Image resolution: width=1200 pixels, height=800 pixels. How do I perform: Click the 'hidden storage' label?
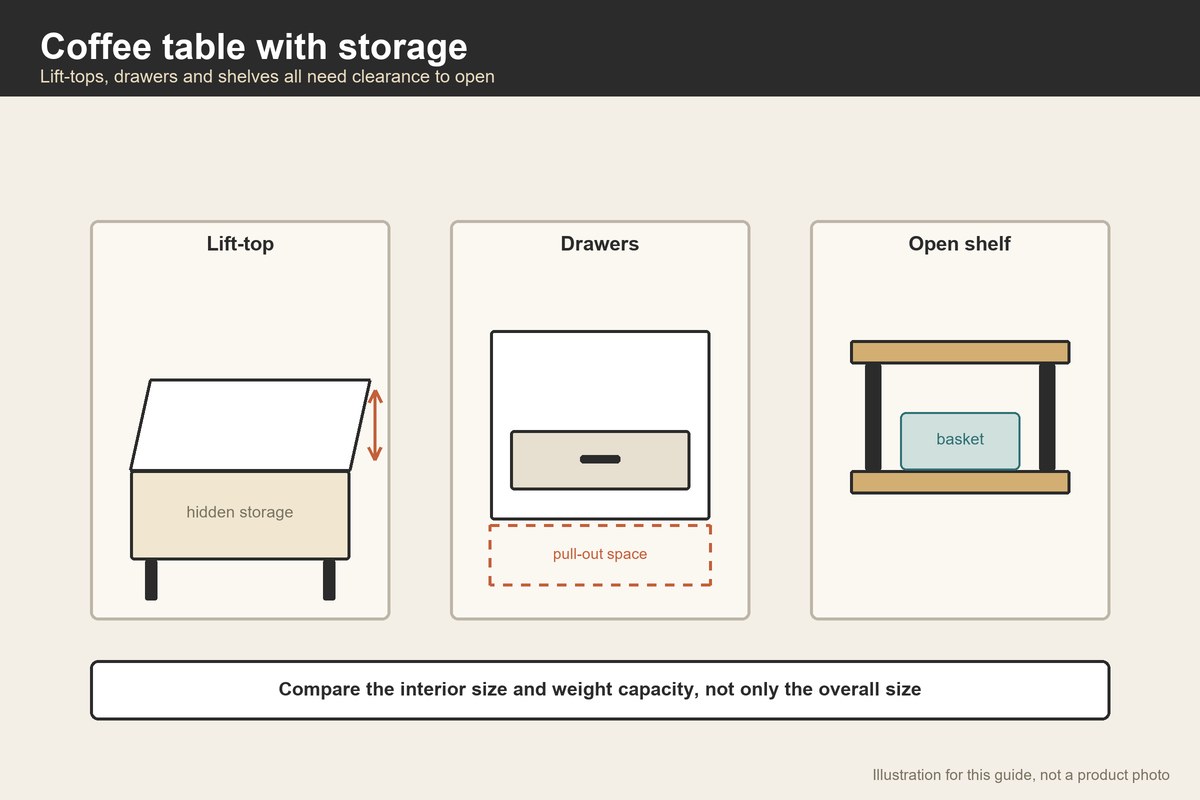(x=240, y=512)
